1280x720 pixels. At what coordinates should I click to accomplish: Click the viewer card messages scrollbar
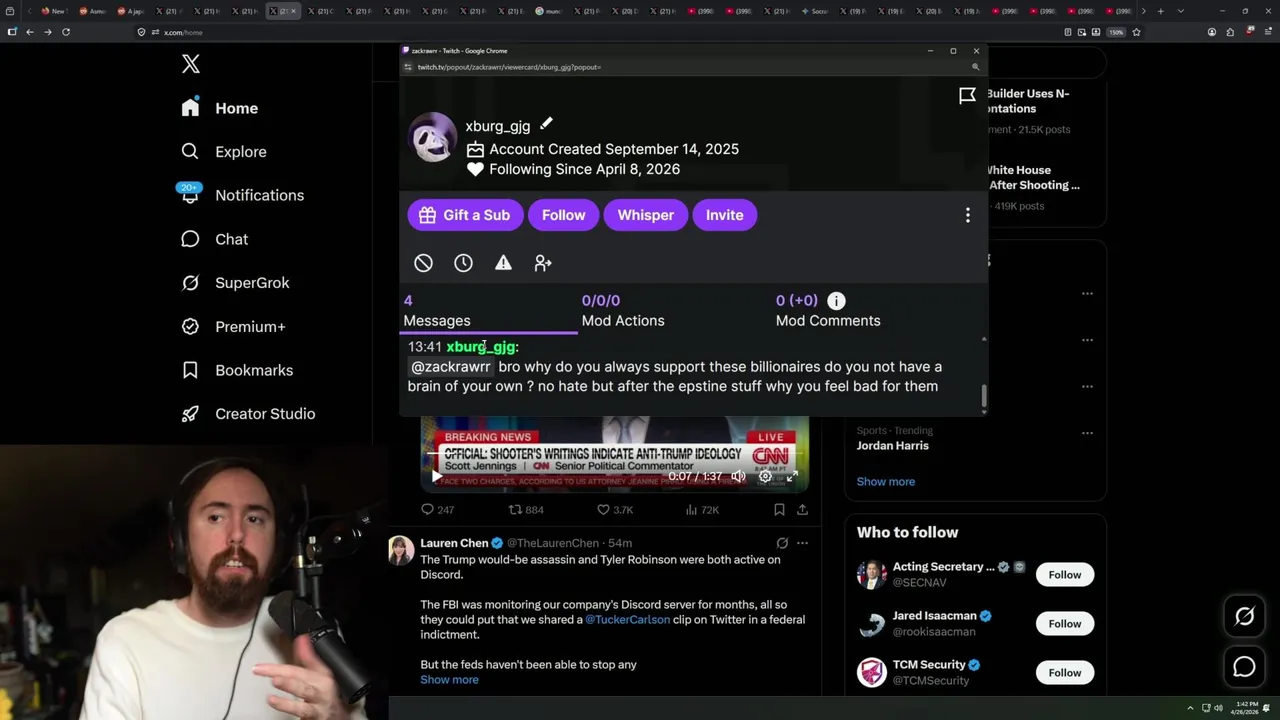984,396
